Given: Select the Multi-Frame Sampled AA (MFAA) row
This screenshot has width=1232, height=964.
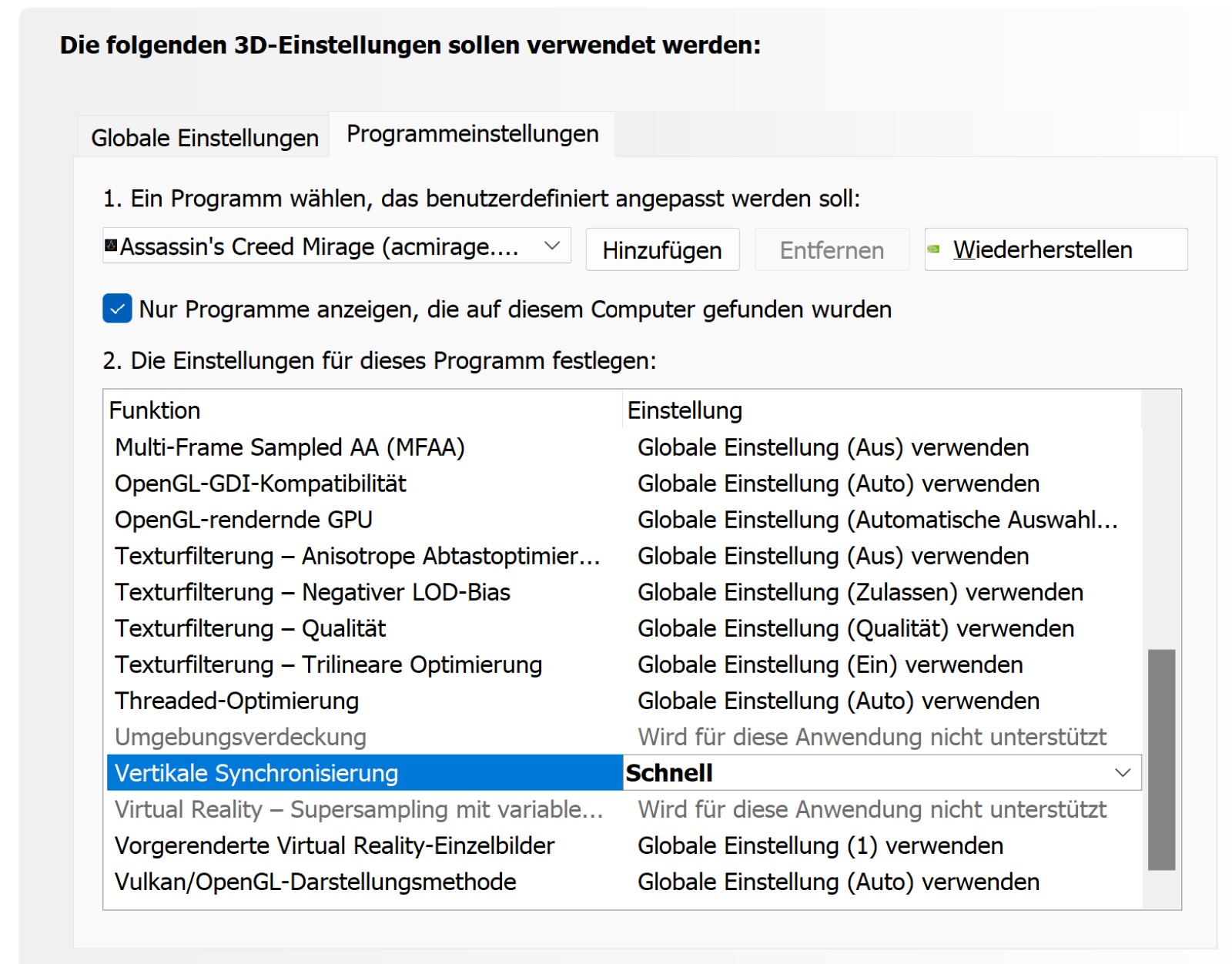Looking at the screenshot, I should pos(290,447).
